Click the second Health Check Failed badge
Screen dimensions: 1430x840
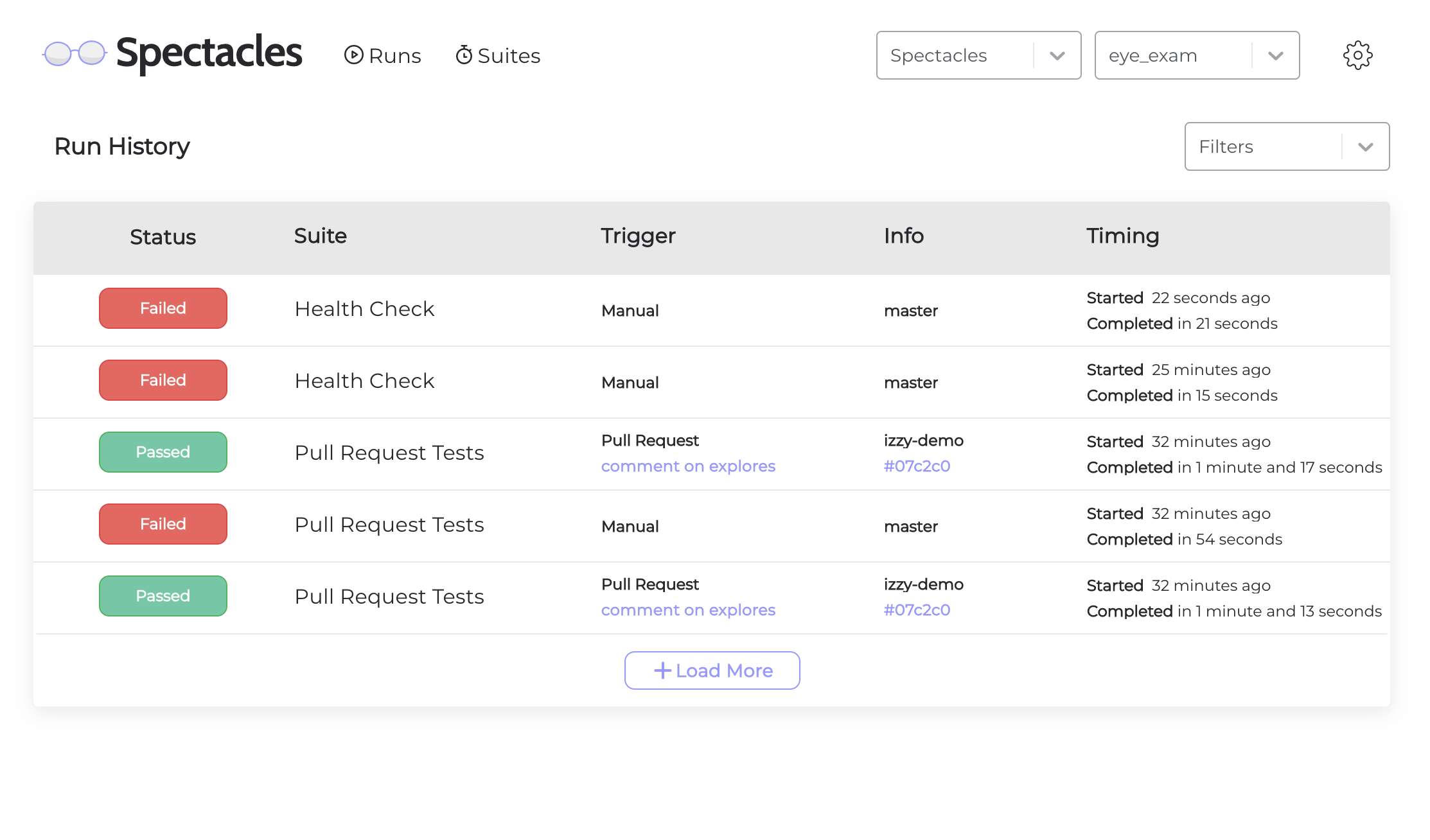163,380
